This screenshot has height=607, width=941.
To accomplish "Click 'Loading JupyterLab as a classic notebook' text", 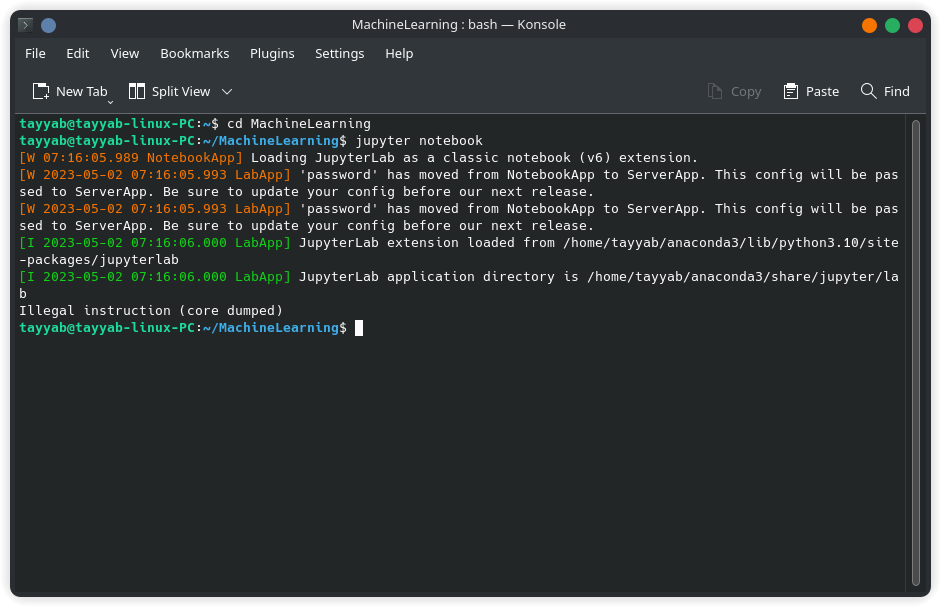I will (x=410, y=157).
